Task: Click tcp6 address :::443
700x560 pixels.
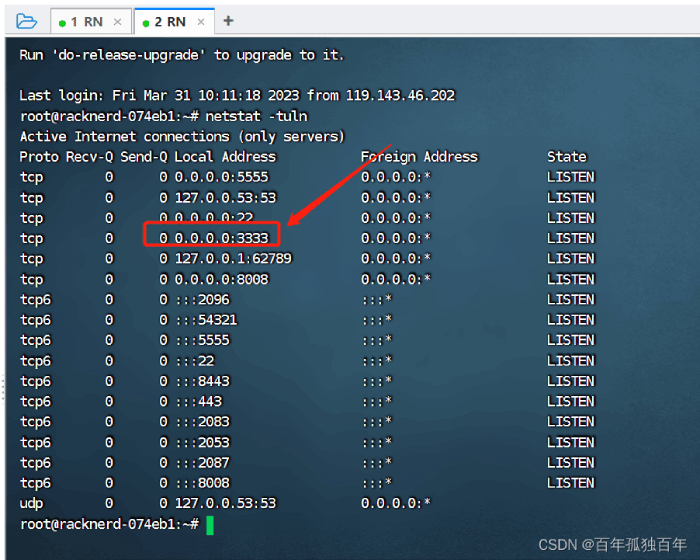Action: [198, 401]
